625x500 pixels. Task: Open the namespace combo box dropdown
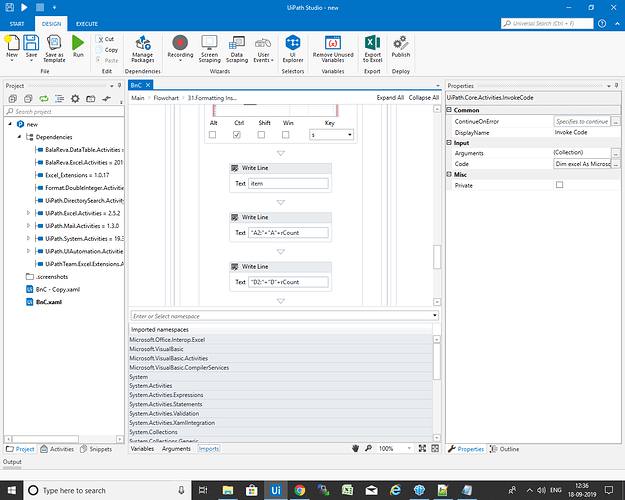point(434,316)
